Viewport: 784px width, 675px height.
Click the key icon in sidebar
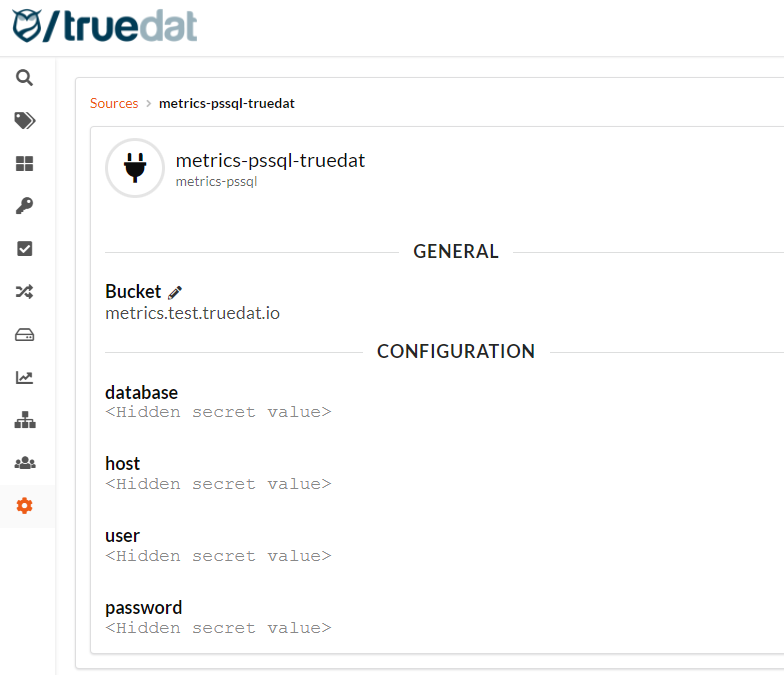[25, 206]
